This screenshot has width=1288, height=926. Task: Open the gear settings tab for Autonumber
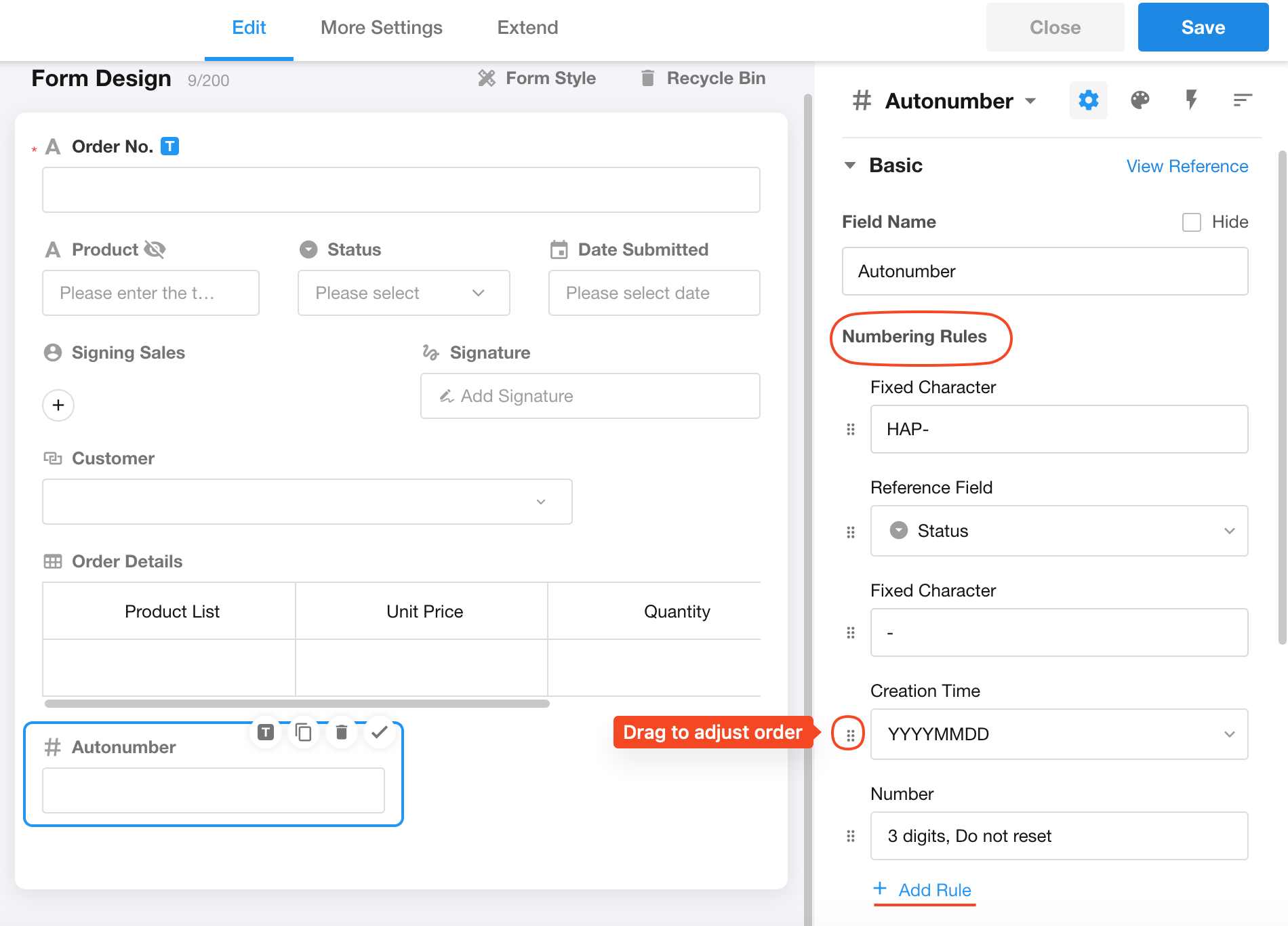[x=1088, y=100]
